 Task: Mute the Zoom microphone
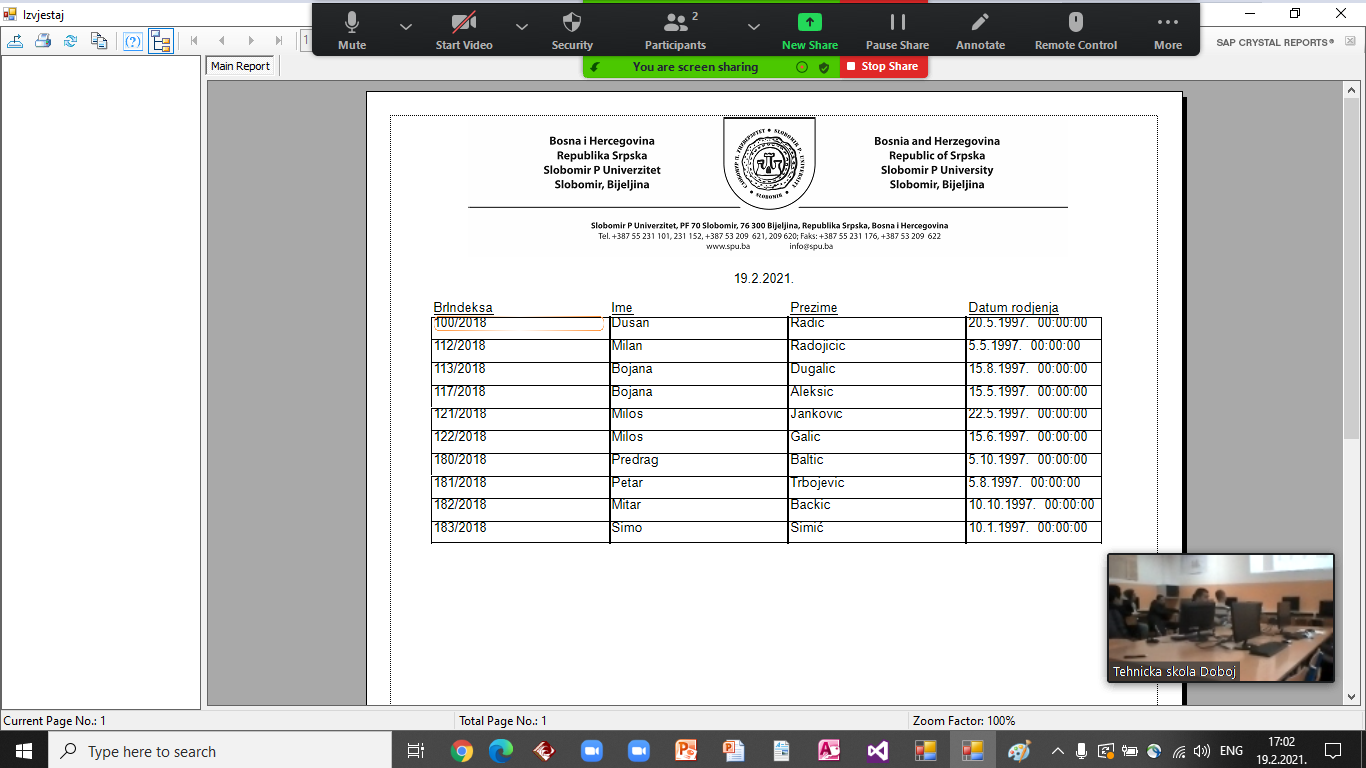(x=352, y=31)
